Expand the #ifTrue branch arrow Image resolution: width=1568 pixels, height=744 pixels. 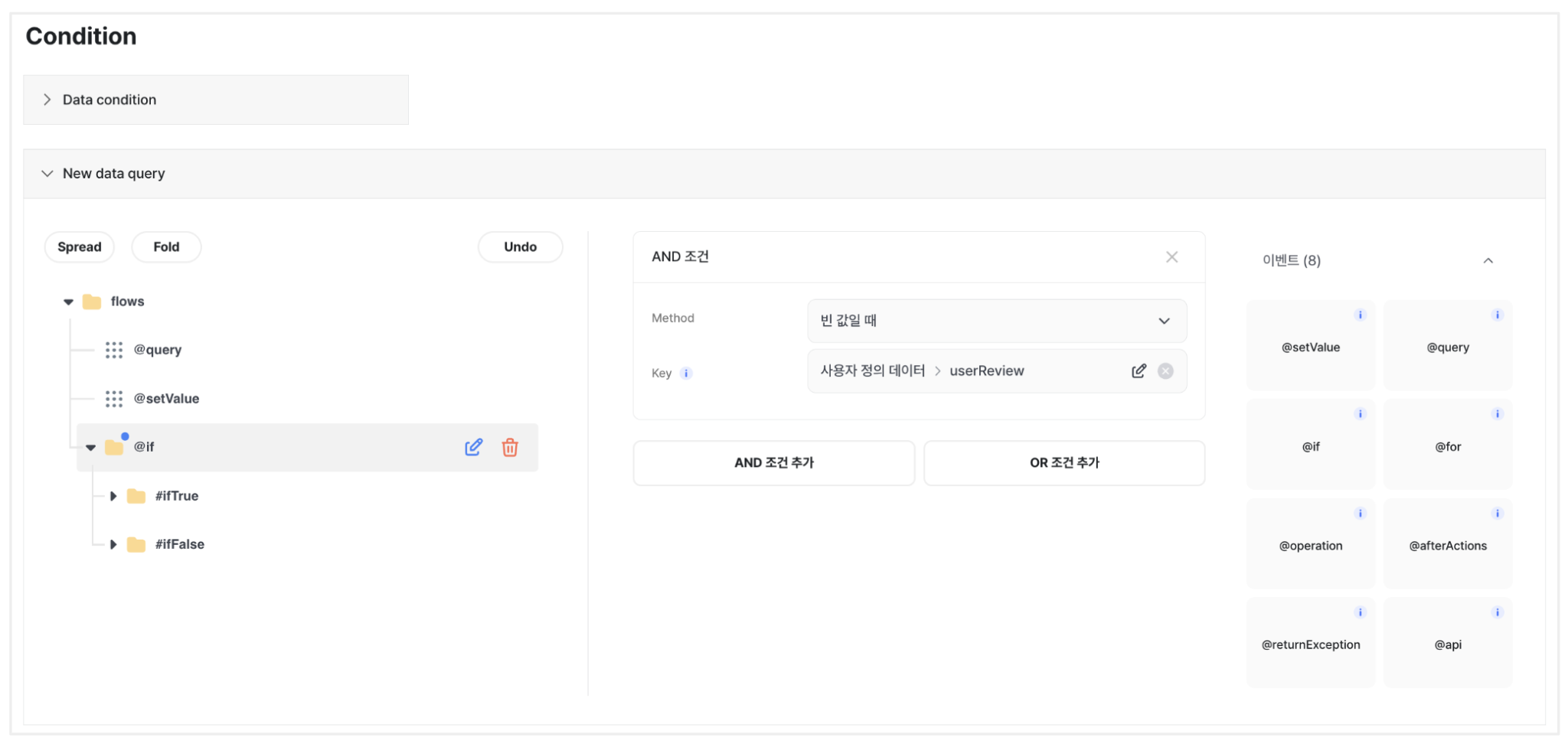pos(113,496)
